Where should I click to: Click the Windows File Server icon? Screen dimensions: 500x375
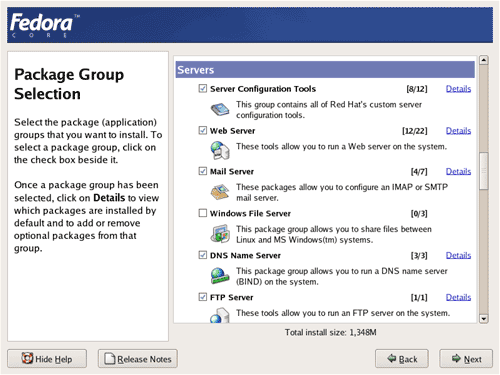point(220,234)
